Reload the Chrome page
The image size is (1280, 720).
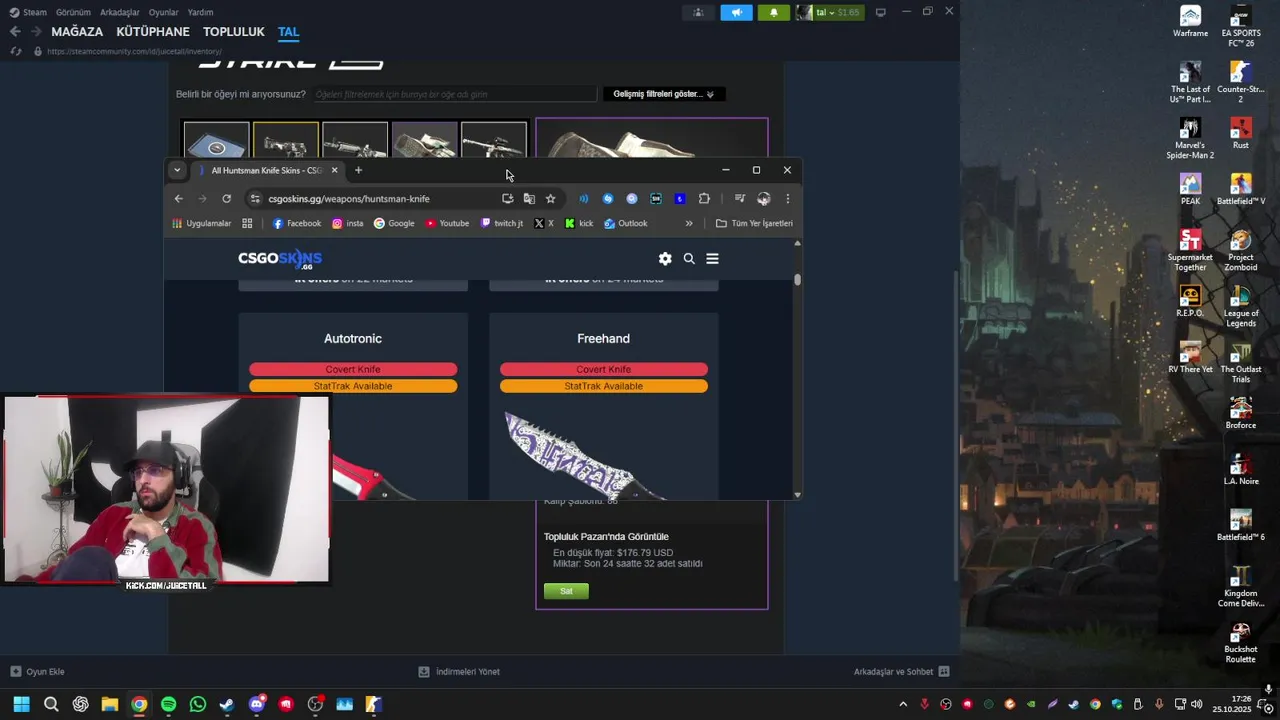(x=227, y=198)
